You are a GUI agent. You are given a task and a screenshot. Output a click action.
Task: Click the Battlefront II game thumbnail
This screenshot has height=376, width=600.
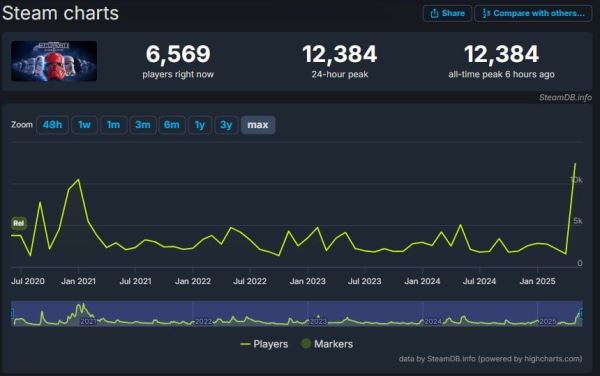pyautogui.click(x=54, y=61)
